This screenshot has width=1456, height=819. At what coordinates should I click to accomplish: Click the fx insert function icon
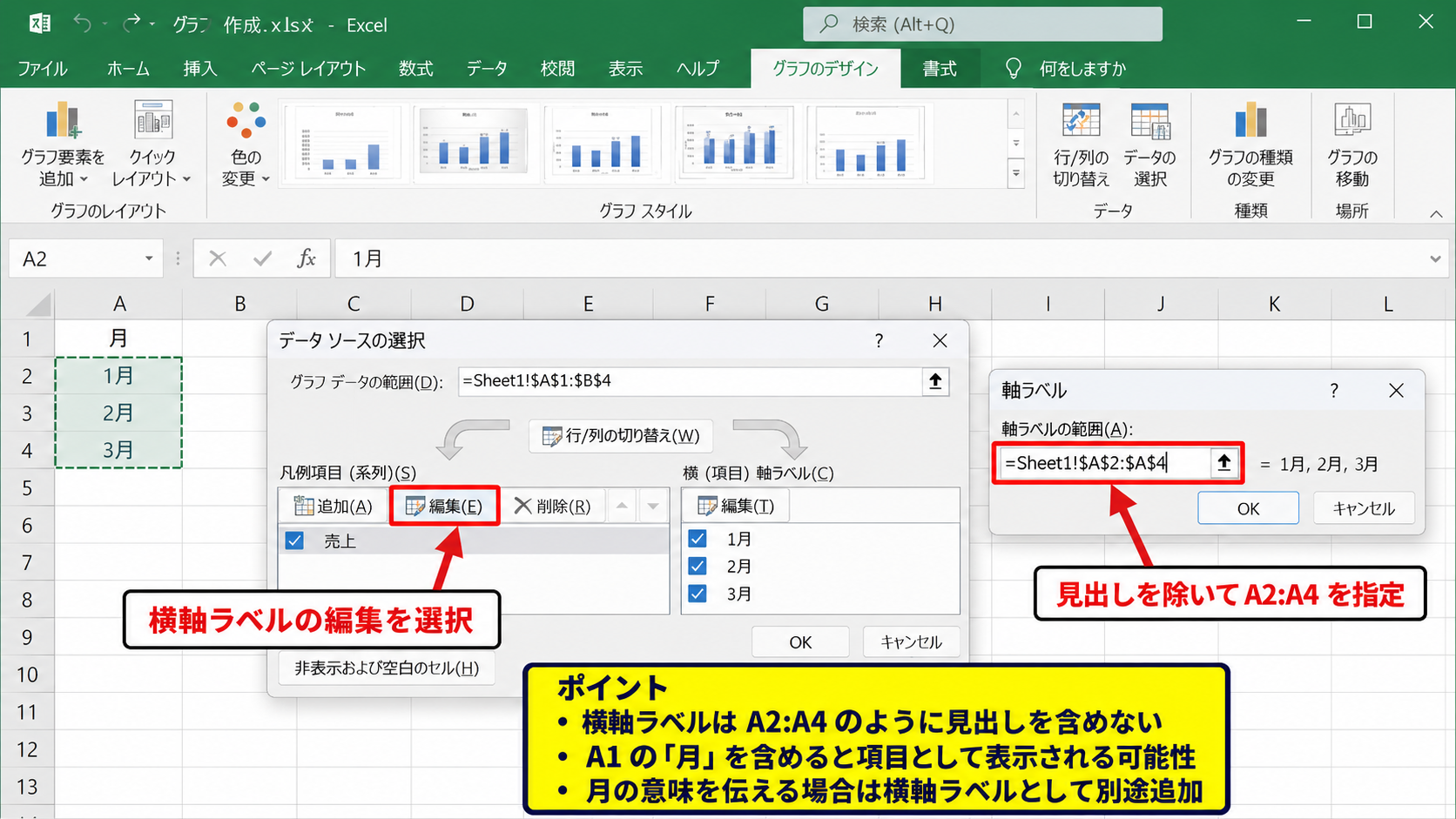307,258
